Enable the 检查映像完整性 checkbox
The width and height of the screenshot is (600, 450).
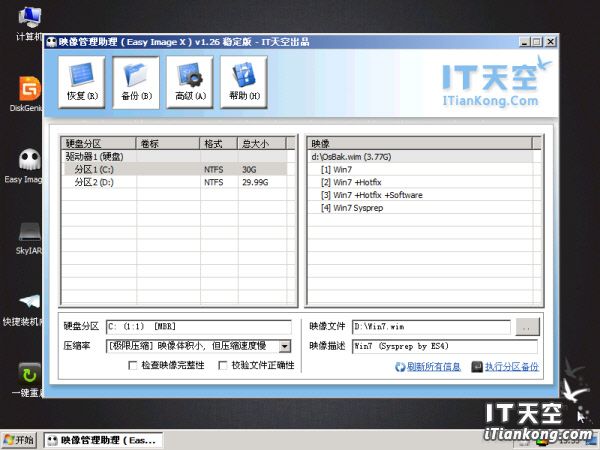(x=132, y=365)
